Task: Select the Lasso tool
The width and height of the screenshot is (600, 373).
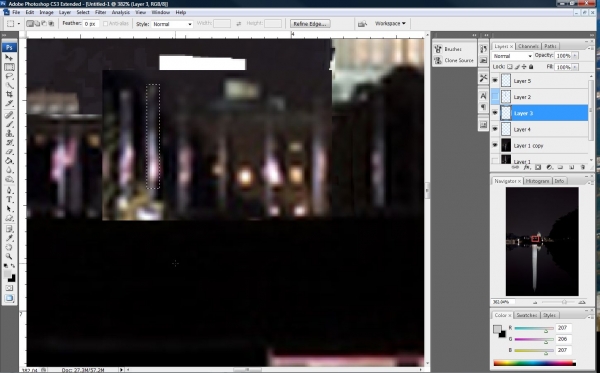Action: coord(9,76)
